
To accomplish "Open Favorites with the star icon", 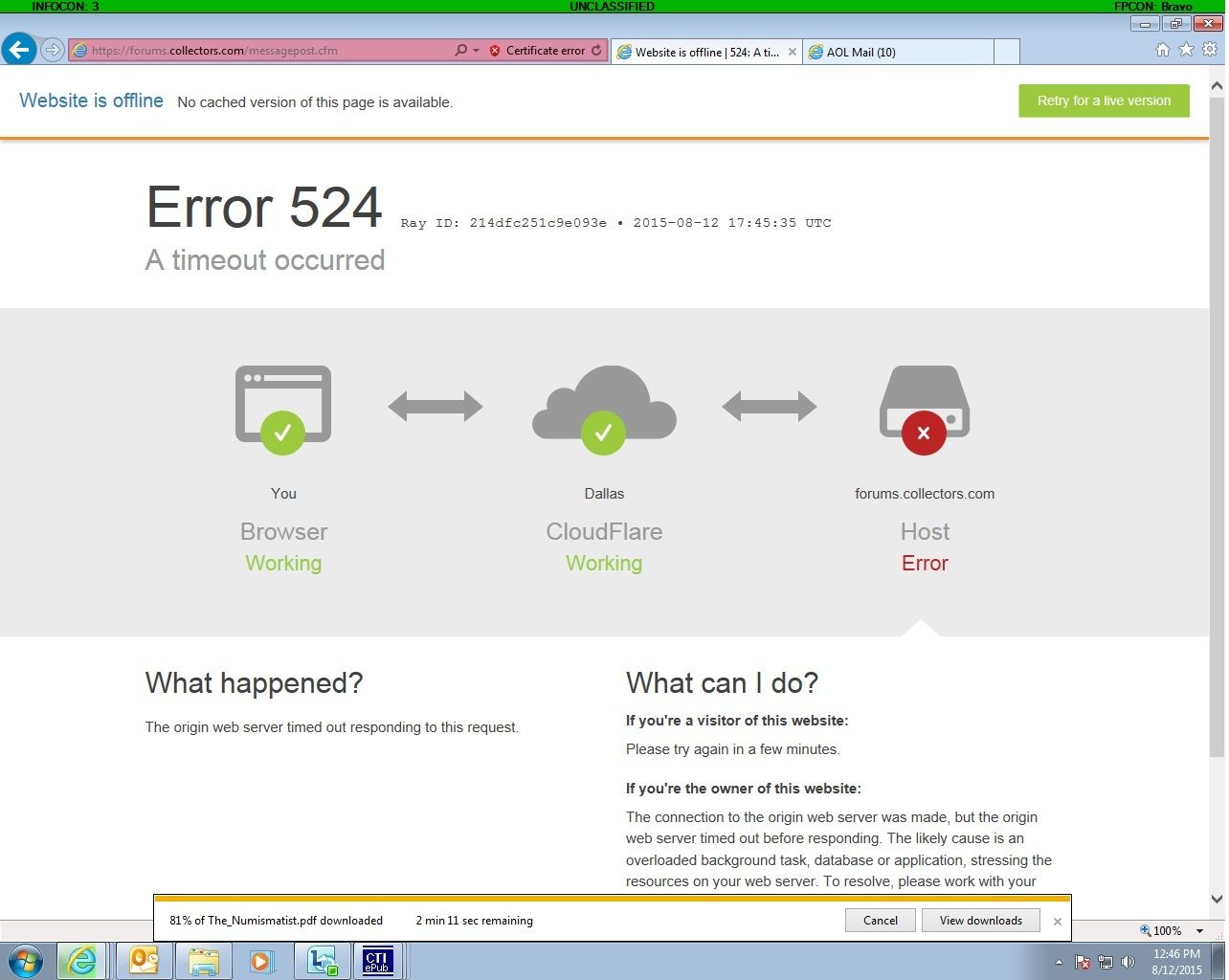I will [1186, 50].
